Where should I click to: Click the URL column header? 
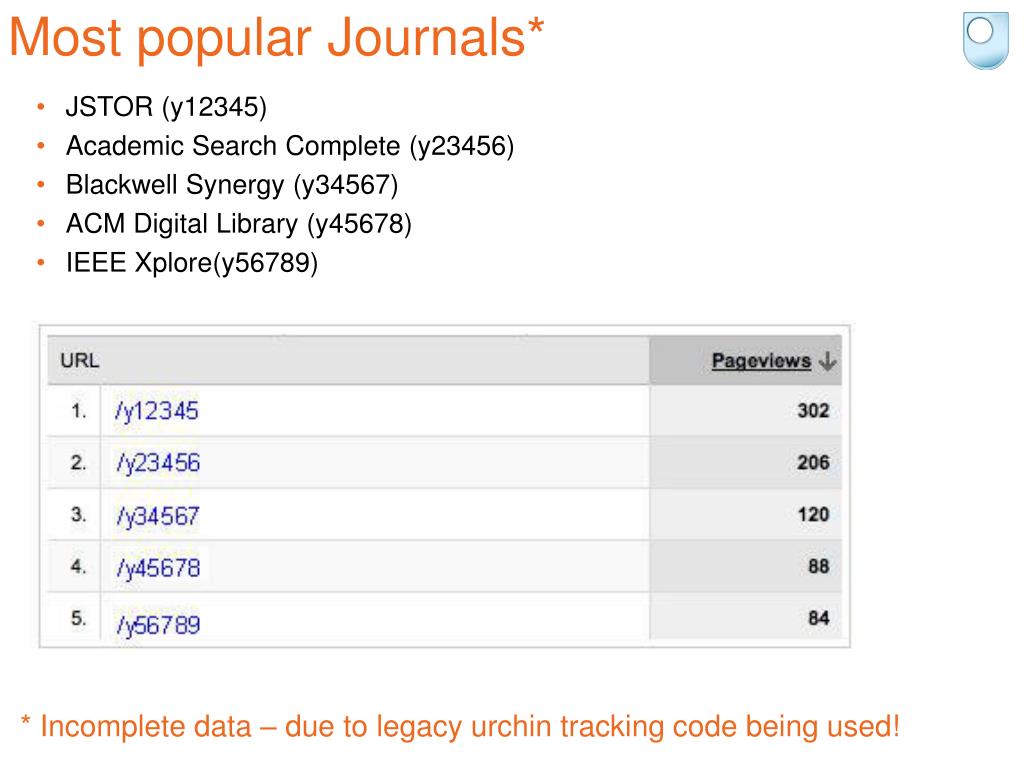(80, 360)
